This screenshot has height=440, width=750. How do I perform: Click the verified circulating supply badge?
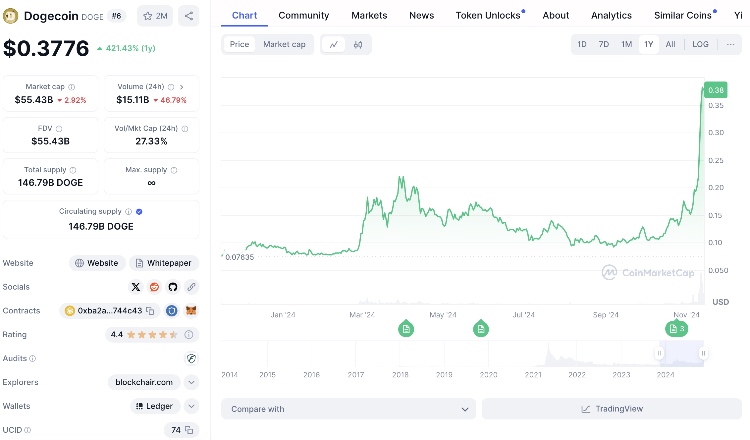[x=139, y=211]
